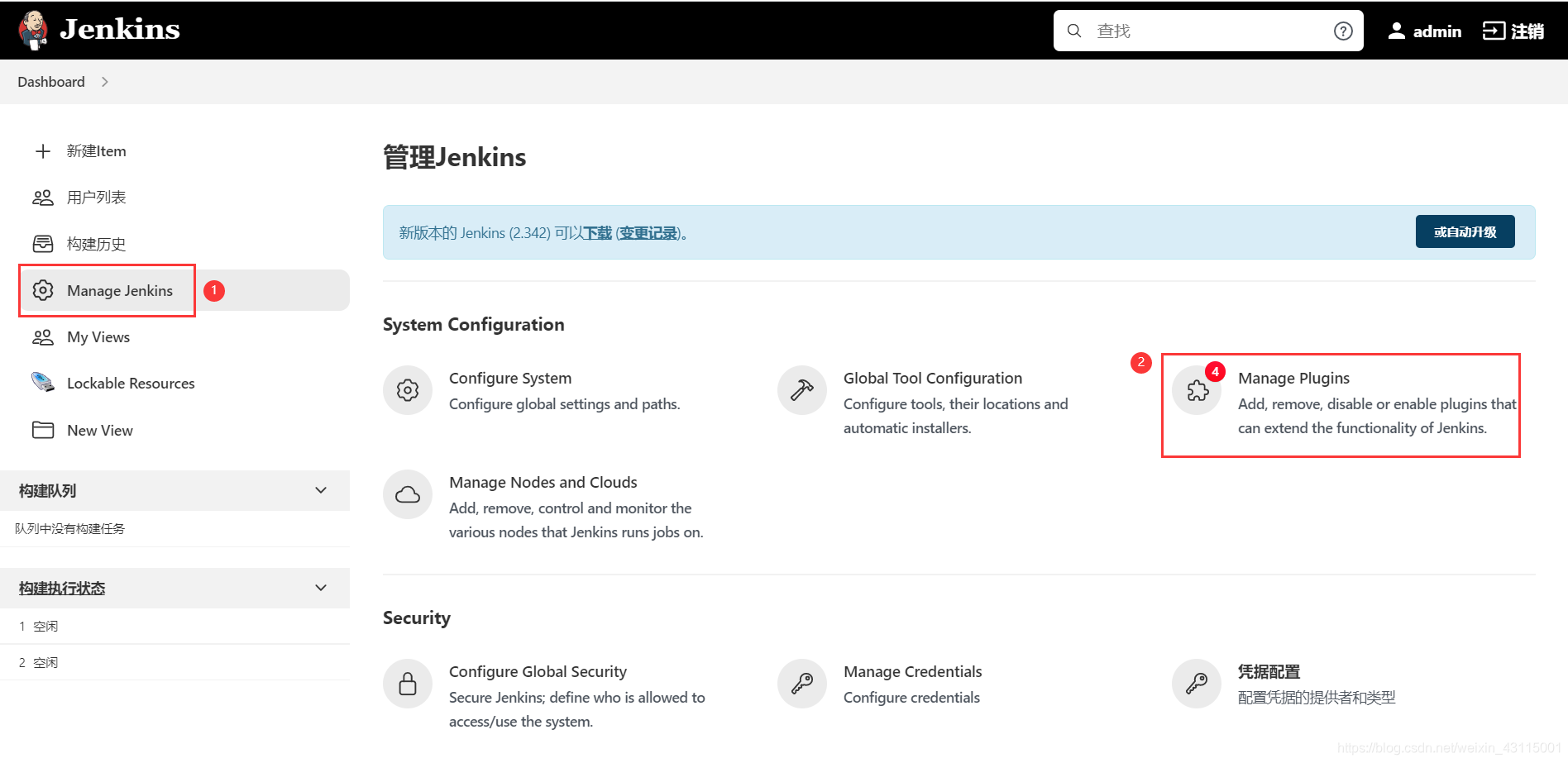Click the search magnifier icon

click(1074, 31)
